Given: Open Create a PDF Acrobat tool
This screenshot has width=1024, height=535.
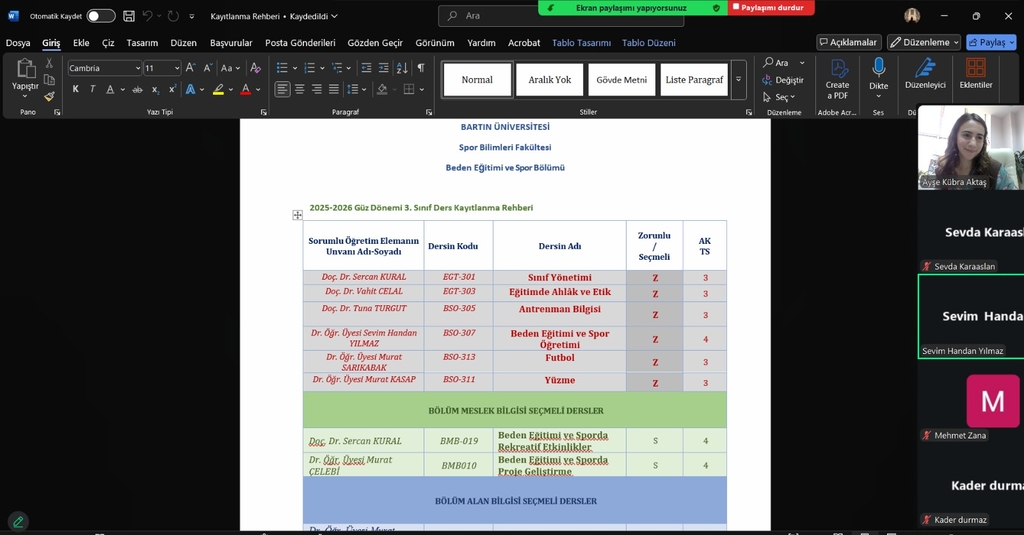Looking at the screenshot, I should tap(837, 79).
